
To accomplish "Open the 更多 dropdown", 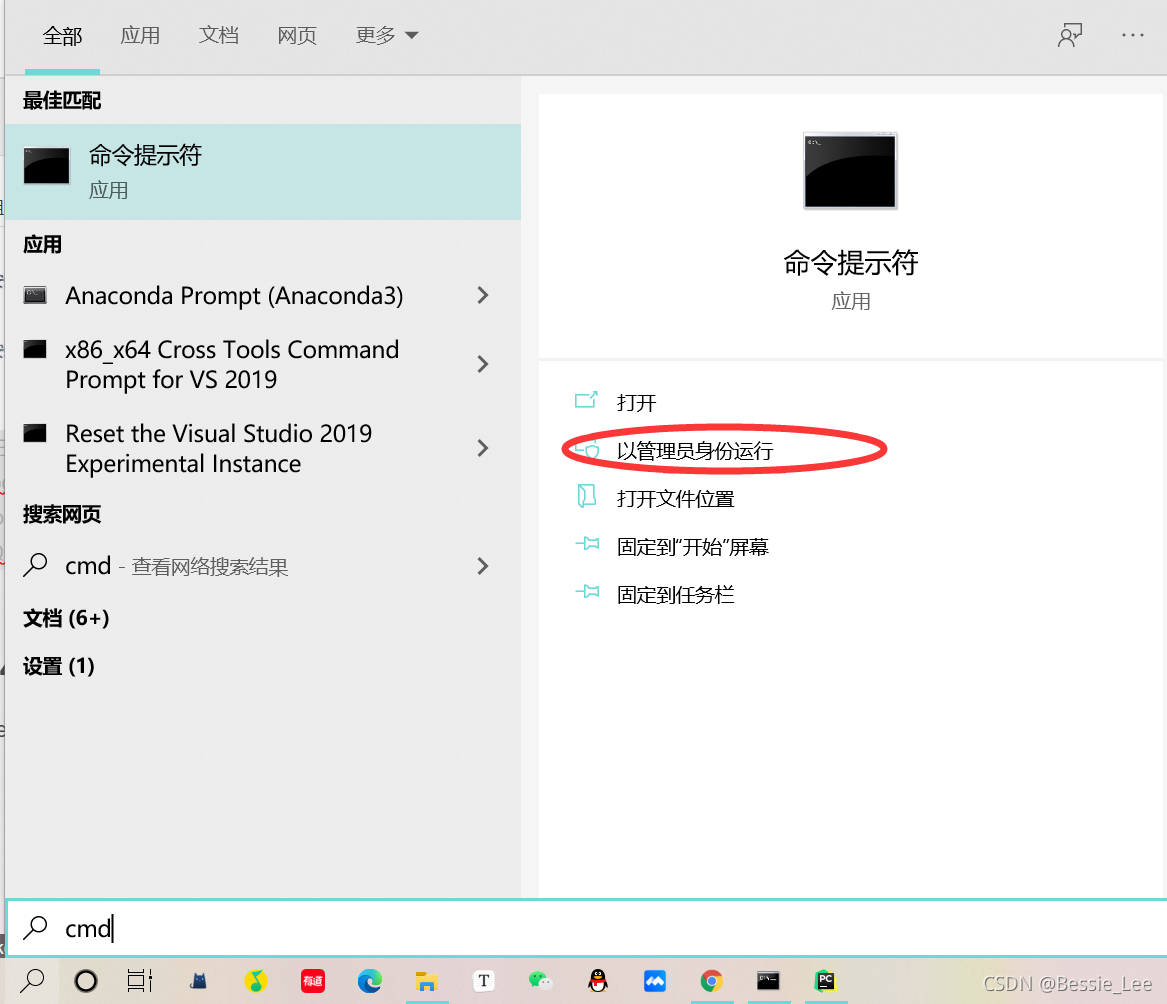I will [386, 36].
